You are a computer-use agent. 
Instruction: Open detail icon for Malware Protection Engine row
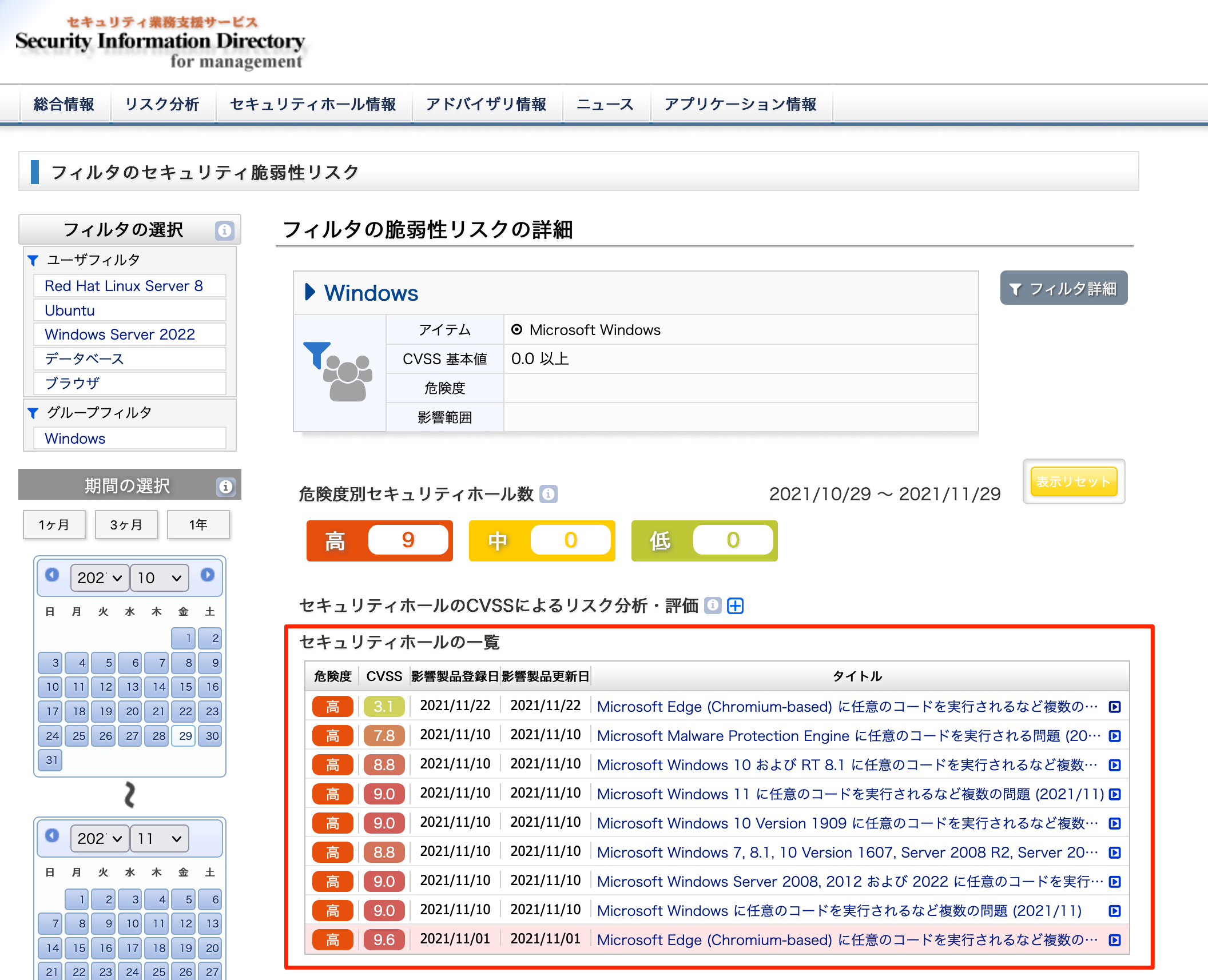tap(1114, 736)
